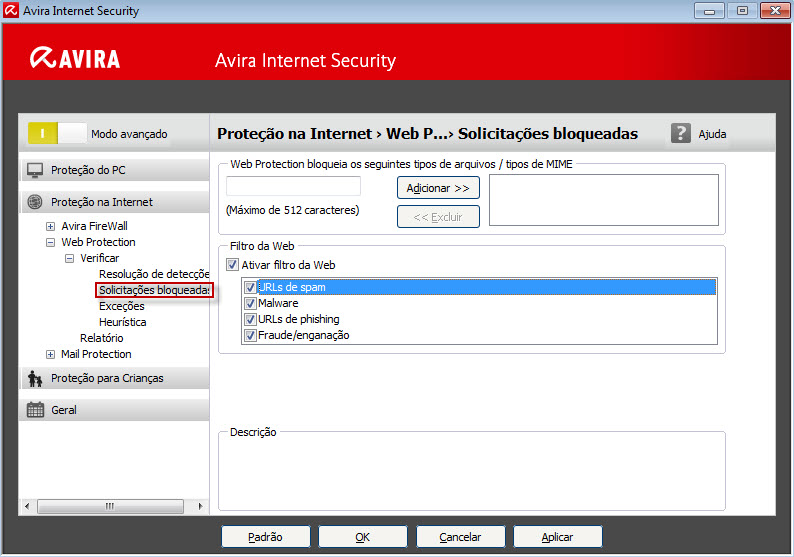This screenshot has width=794, height=557.
Task: Expand the Avira FireWall tree node
Action: click(x=50, y=226)
